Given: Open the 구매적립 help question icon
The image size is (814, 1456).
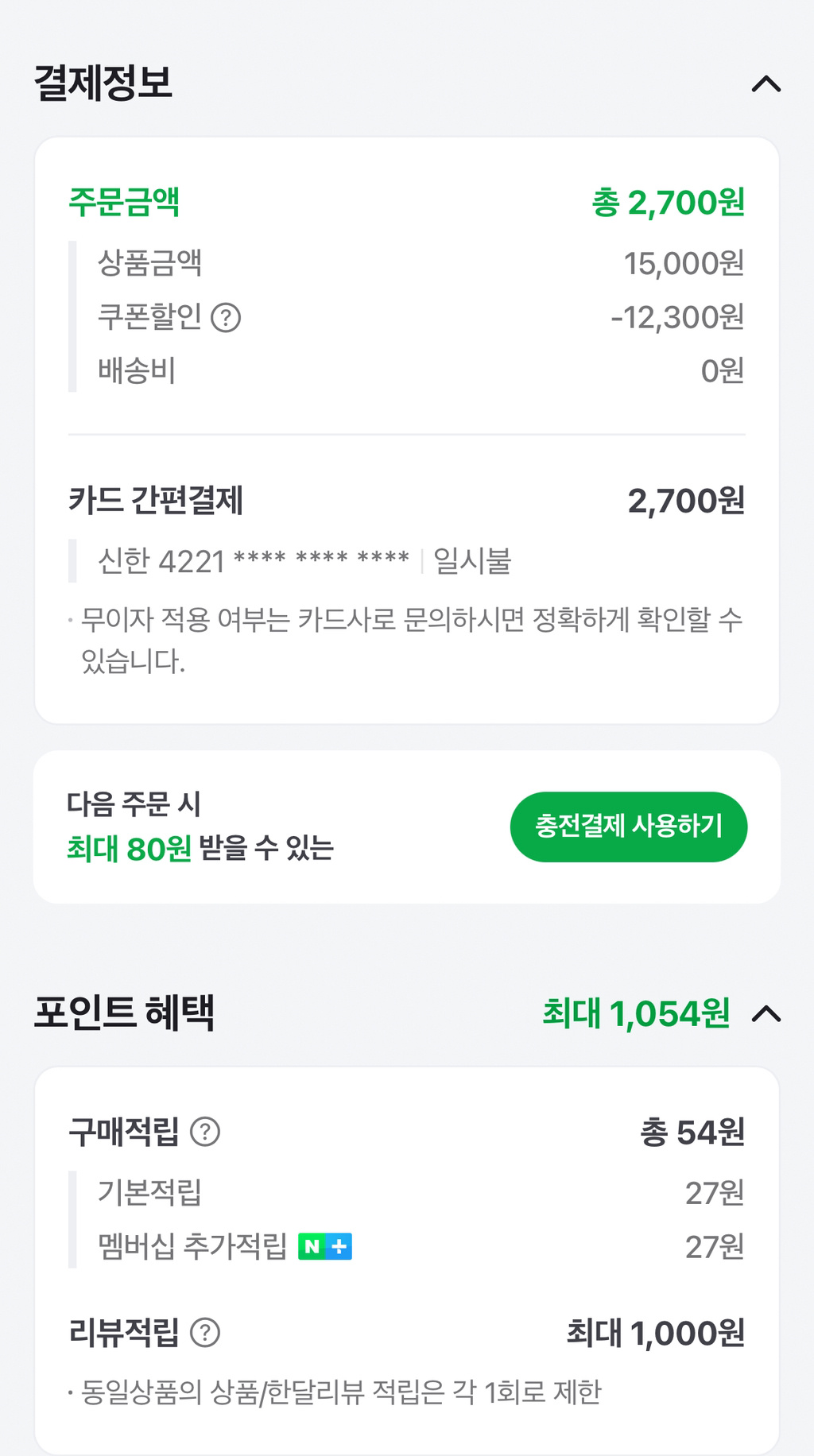Looking at the screenshot, I should click(x=205, y=1131).
